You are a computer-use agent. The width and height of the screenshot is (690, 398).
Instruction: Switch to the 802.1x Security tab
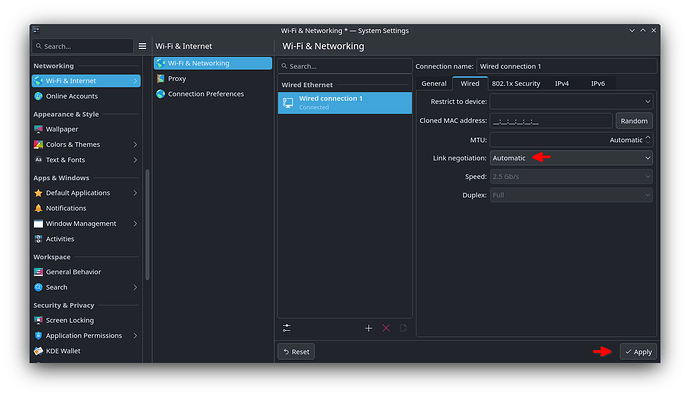[x=516, y=84]
